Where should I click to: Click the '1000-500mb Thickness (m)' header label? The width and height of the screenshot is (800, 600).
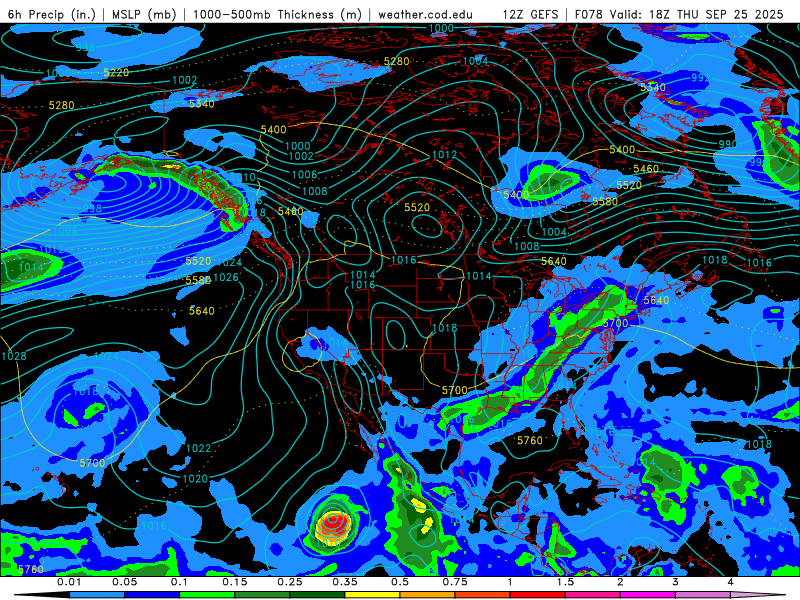click(x=278, y=14)
